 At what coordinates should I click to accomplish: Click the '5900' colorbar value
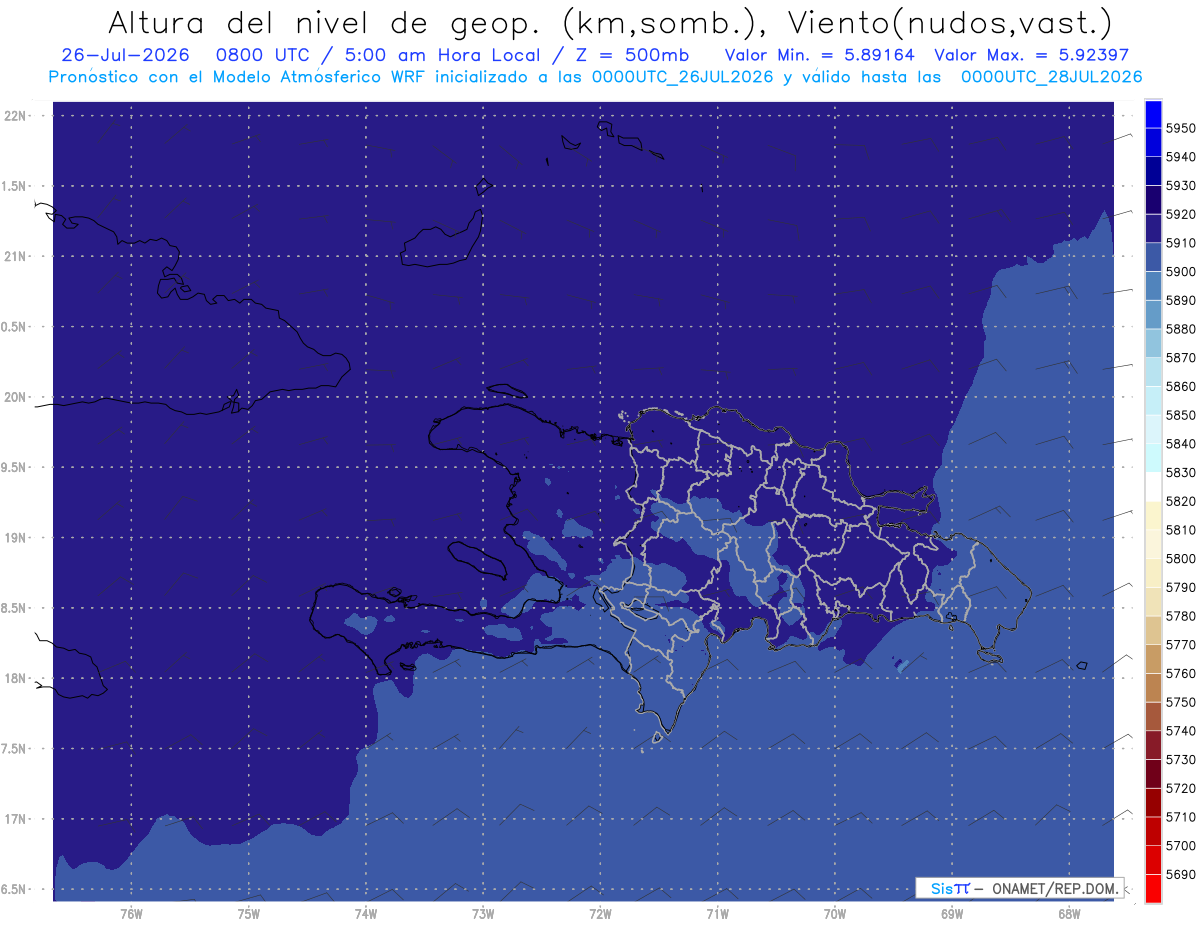(1181, 272)
